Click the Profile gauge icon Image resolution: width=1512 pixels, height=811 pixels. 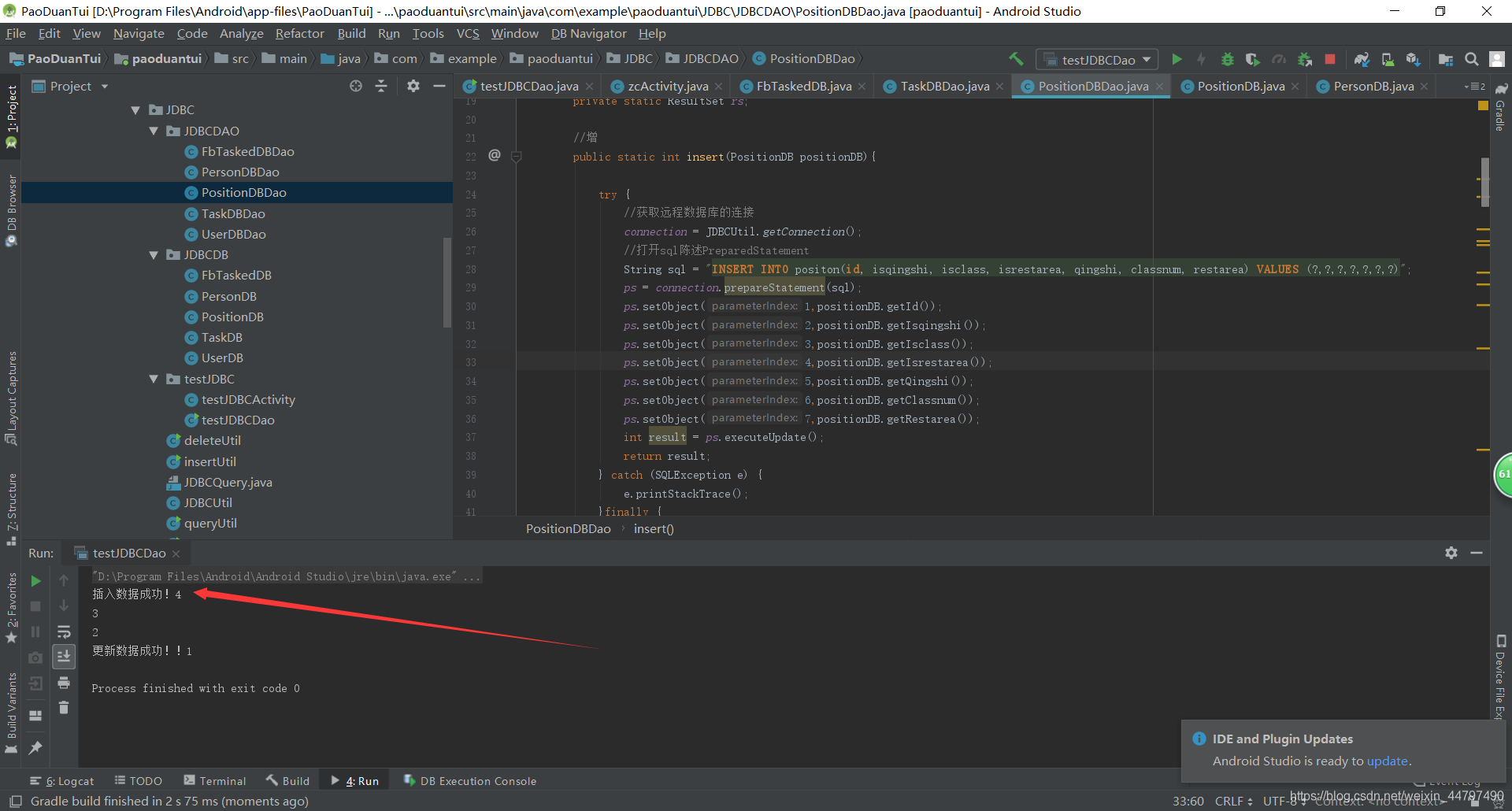pyautogui.click(x=1279, y=59)
